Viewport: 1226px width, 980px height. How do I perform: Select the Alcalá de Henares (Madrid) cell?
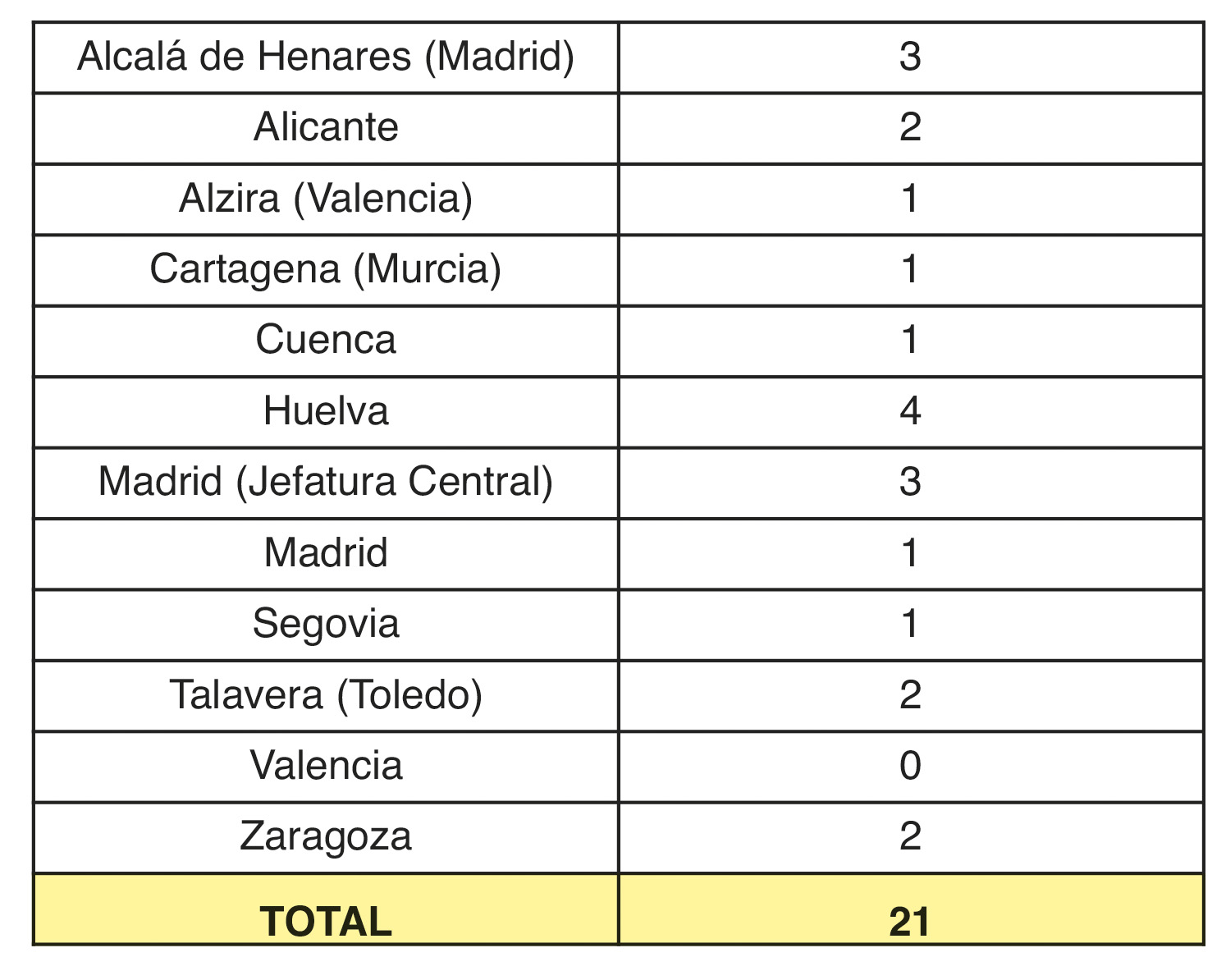(x=326, y=57)
